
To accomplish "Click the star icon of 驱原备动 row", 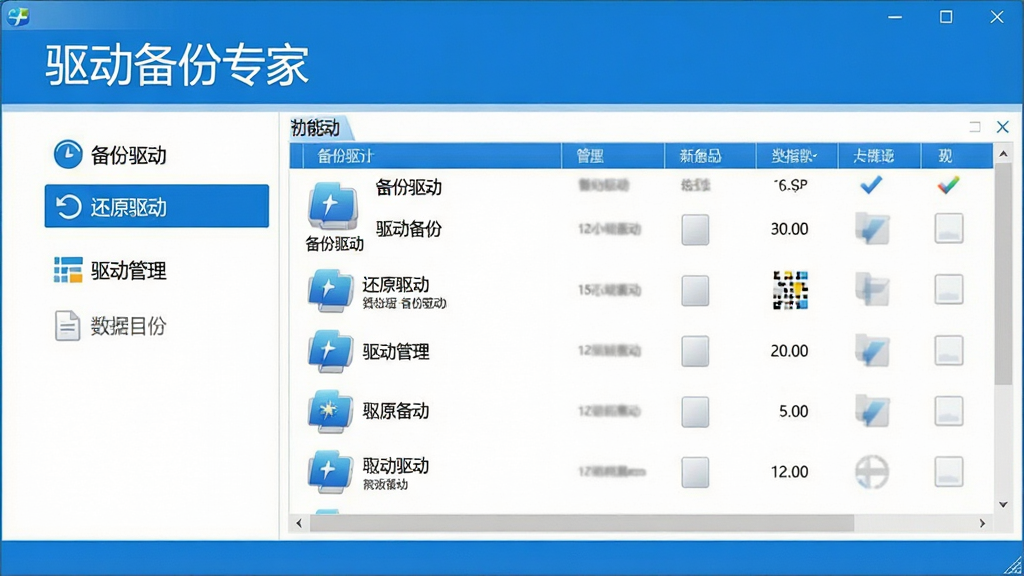I will pyautogui.click(x=330, y=411).
